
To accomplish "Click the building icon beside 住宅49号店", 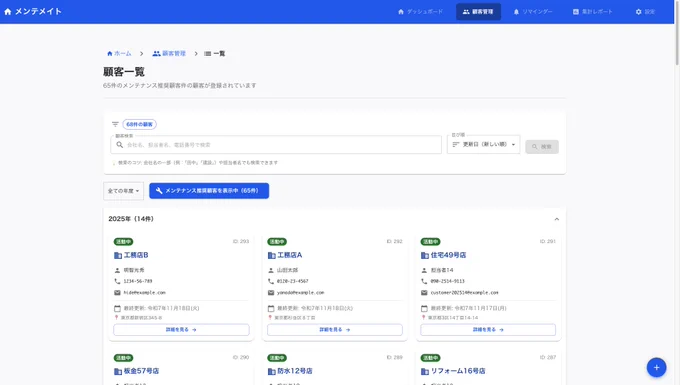I will tap(425, 255).
